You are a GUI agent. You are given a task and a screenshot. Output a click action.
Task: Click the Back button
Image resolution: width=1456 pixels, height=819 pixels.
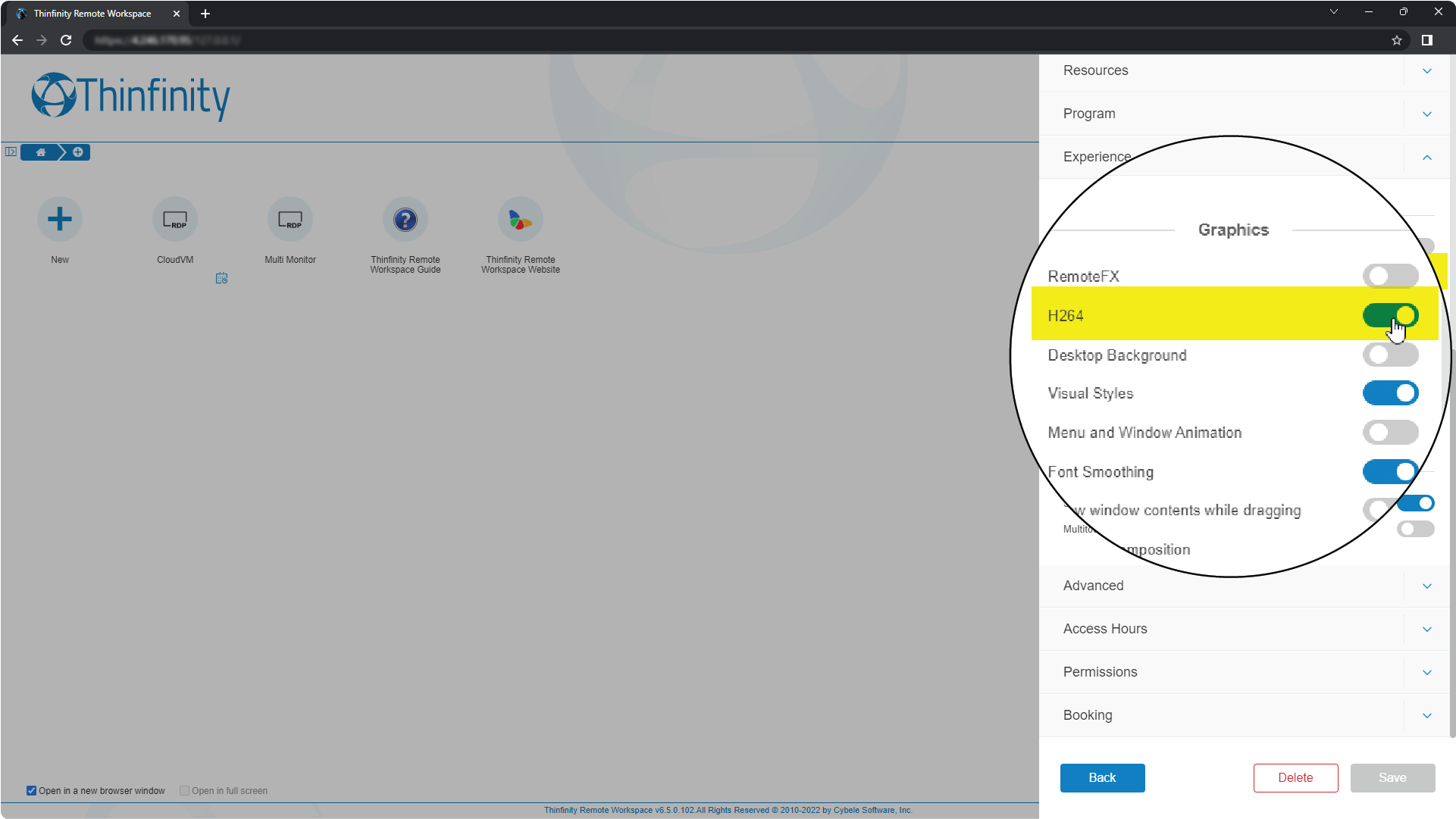click(1103, 777)
